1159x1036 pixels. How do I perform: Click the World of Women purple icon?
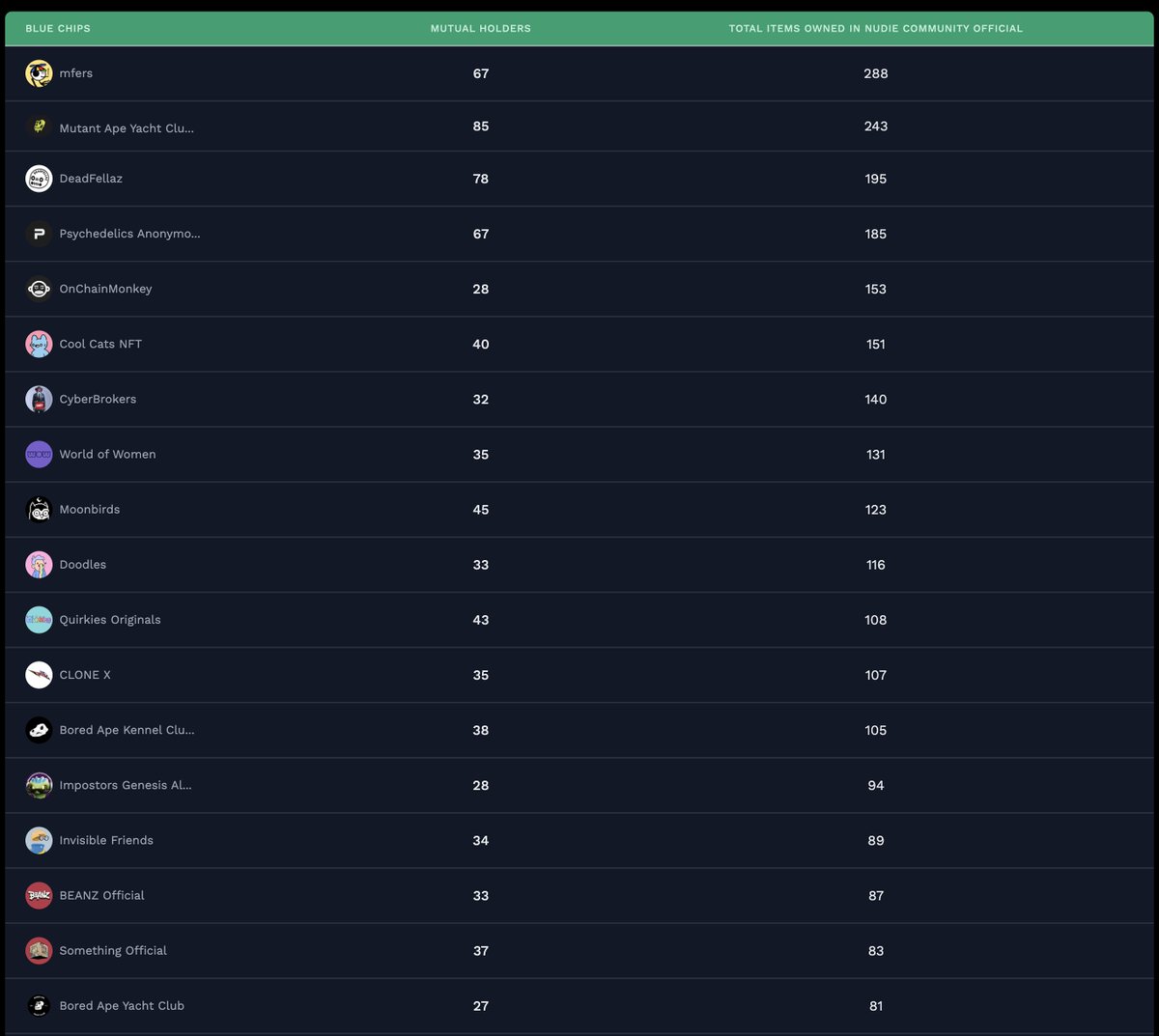[x=39, y=454]
